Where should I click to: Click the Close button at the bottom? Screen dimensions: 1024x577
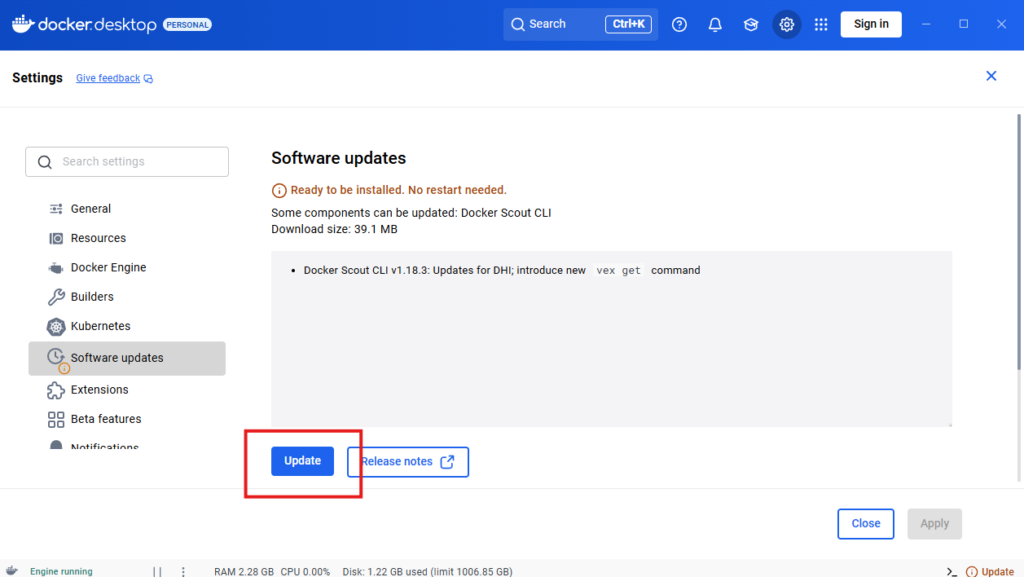pos(865,523)
